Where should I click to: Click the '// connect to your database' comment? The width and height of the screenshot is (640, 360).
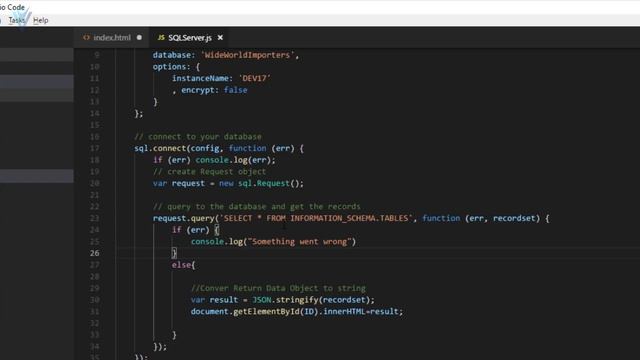tap(198, 137)
